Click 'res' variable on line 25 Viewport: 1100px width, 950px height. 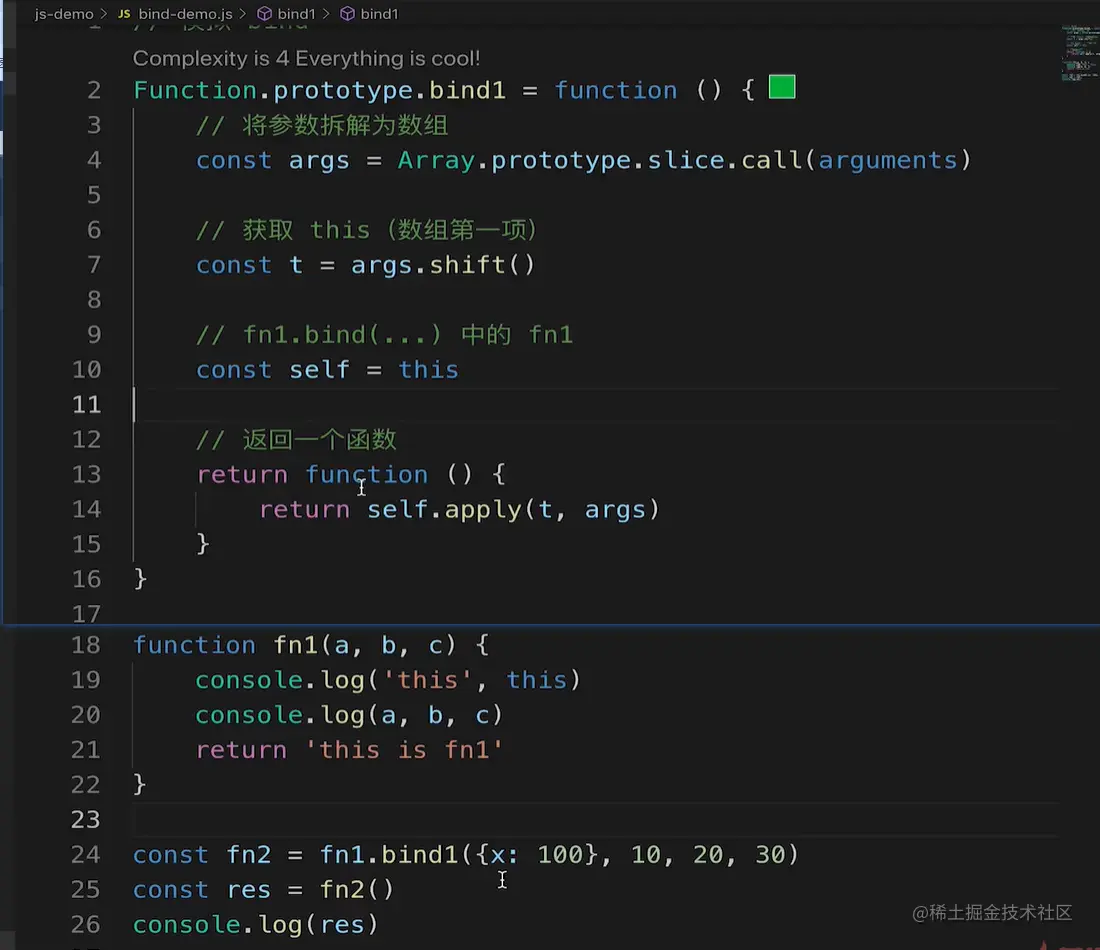point(248,890)
